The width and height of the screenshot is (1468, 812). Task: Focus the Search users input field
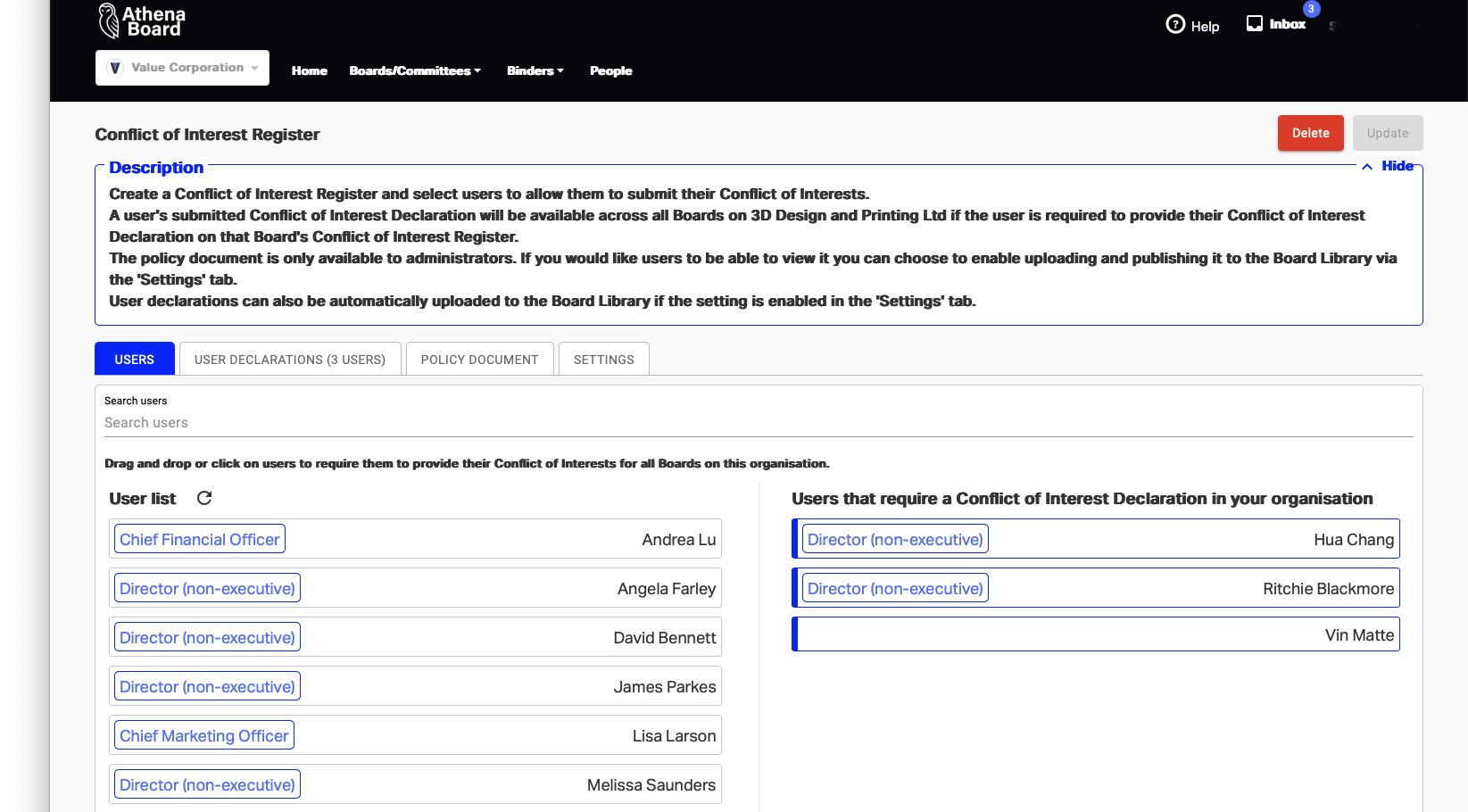tap(759, 423)
